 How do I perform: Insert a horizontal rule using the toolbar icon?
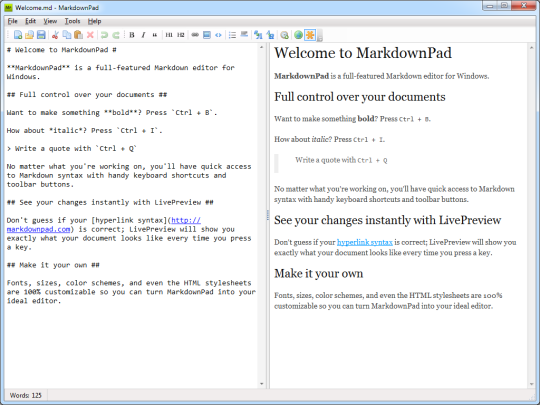tap(244, 35)
